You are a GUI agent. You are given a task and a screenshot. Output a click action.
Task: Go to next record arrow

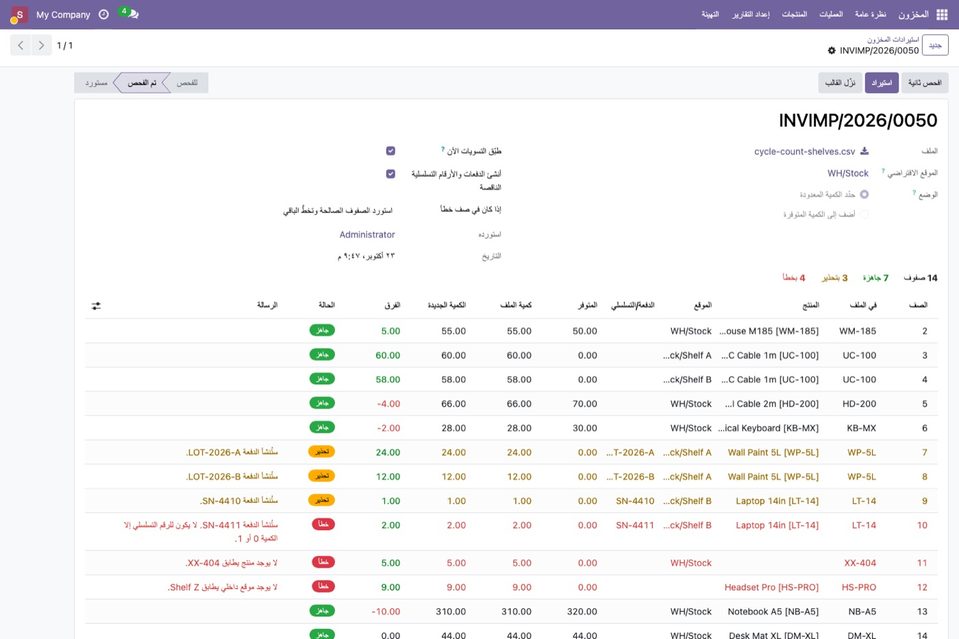(41, 45)
